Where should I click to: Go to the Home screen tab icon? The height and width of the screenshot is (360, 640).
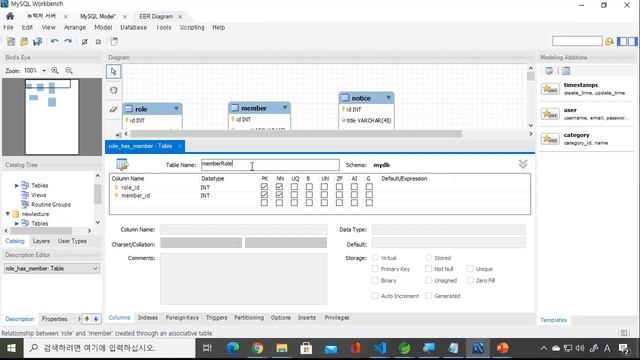pos(10,16)
